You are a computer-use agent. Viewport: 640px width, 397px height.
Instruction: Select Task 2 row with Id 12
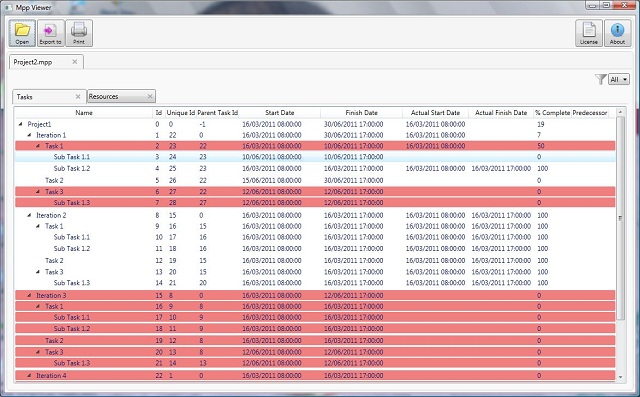(x=315, y=260)
